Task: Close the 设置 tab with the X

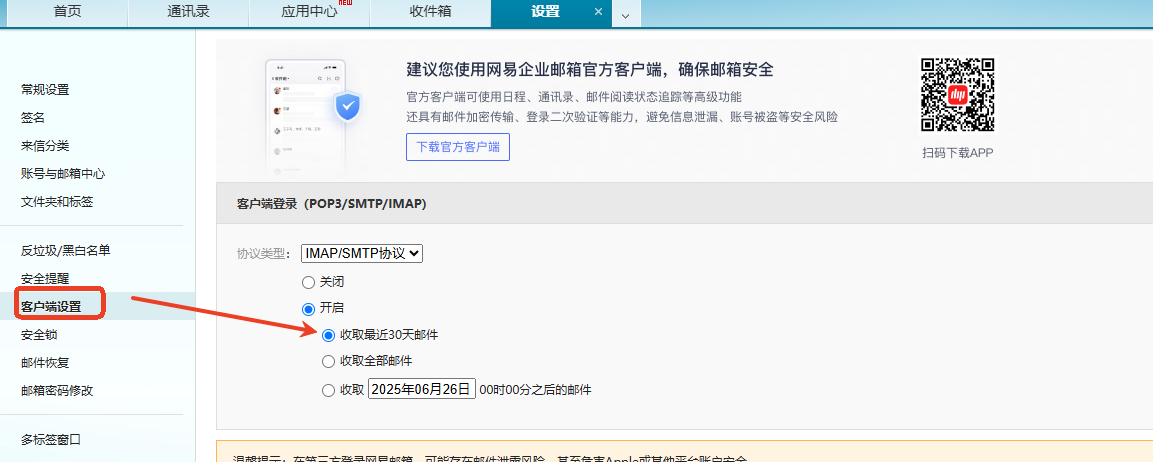Action: (598, 12)
